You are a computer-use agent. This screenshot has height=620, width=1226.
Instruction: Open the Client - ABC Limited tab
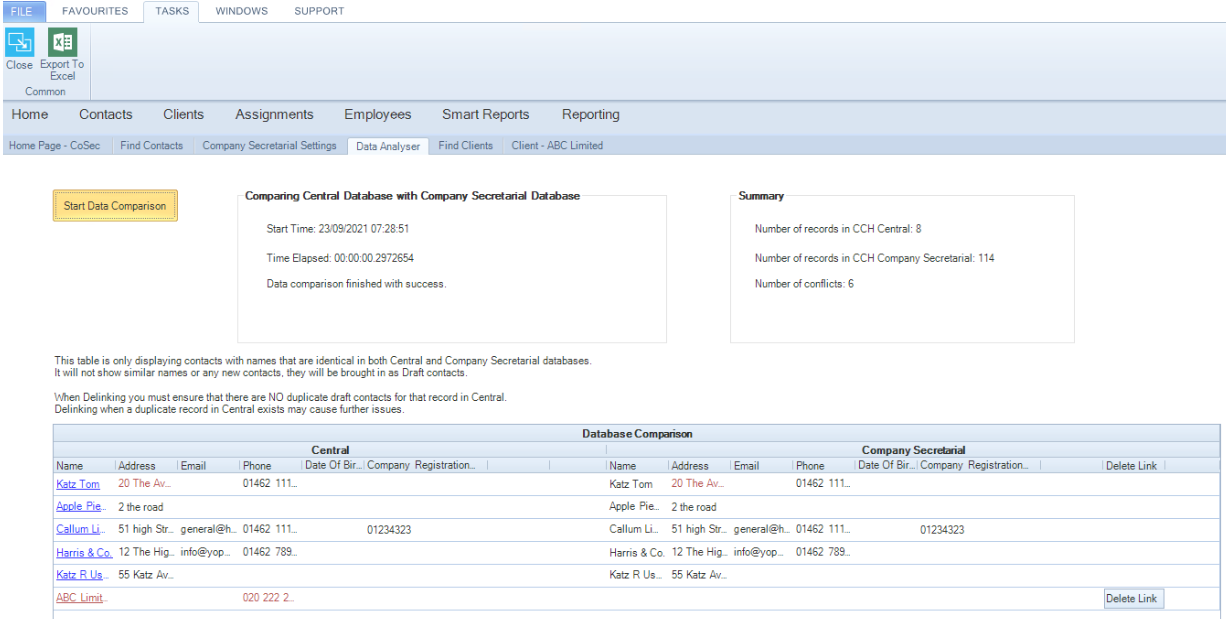557,145
